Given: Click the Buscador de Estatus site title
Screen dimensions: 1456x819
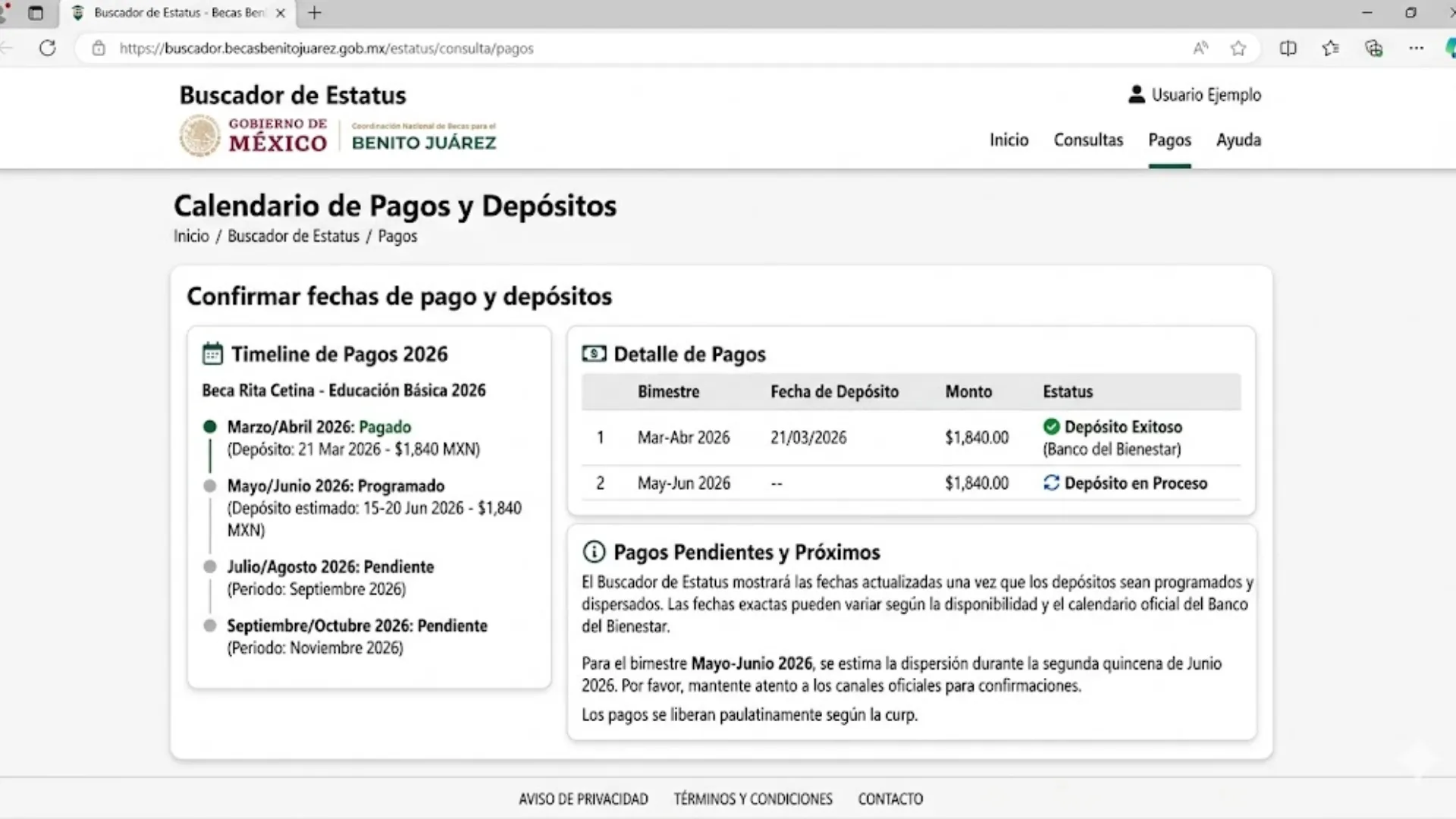Looking at the screenshot, I should pos(293,96).
